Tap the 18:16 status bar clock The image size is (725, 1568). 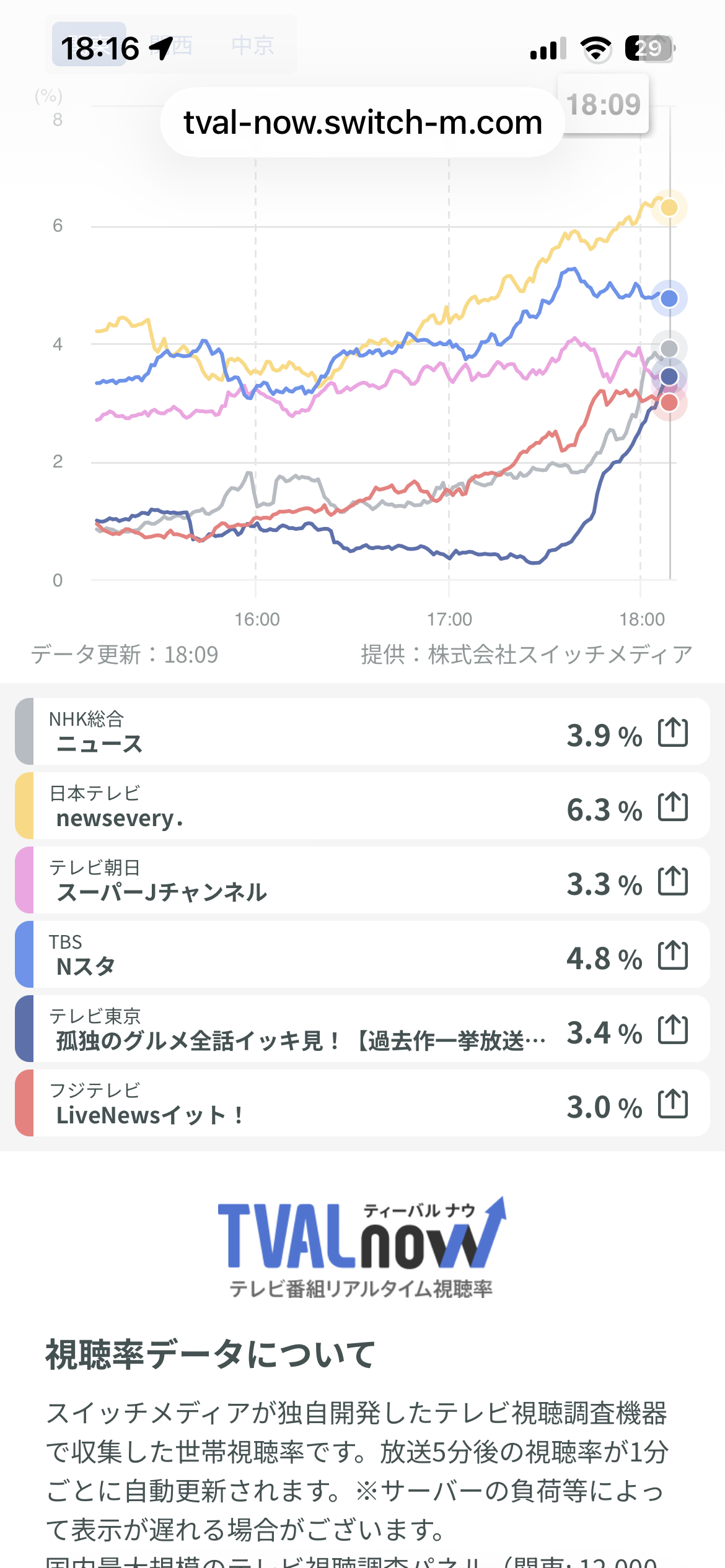pyautogui.click(x=100, y=48)
